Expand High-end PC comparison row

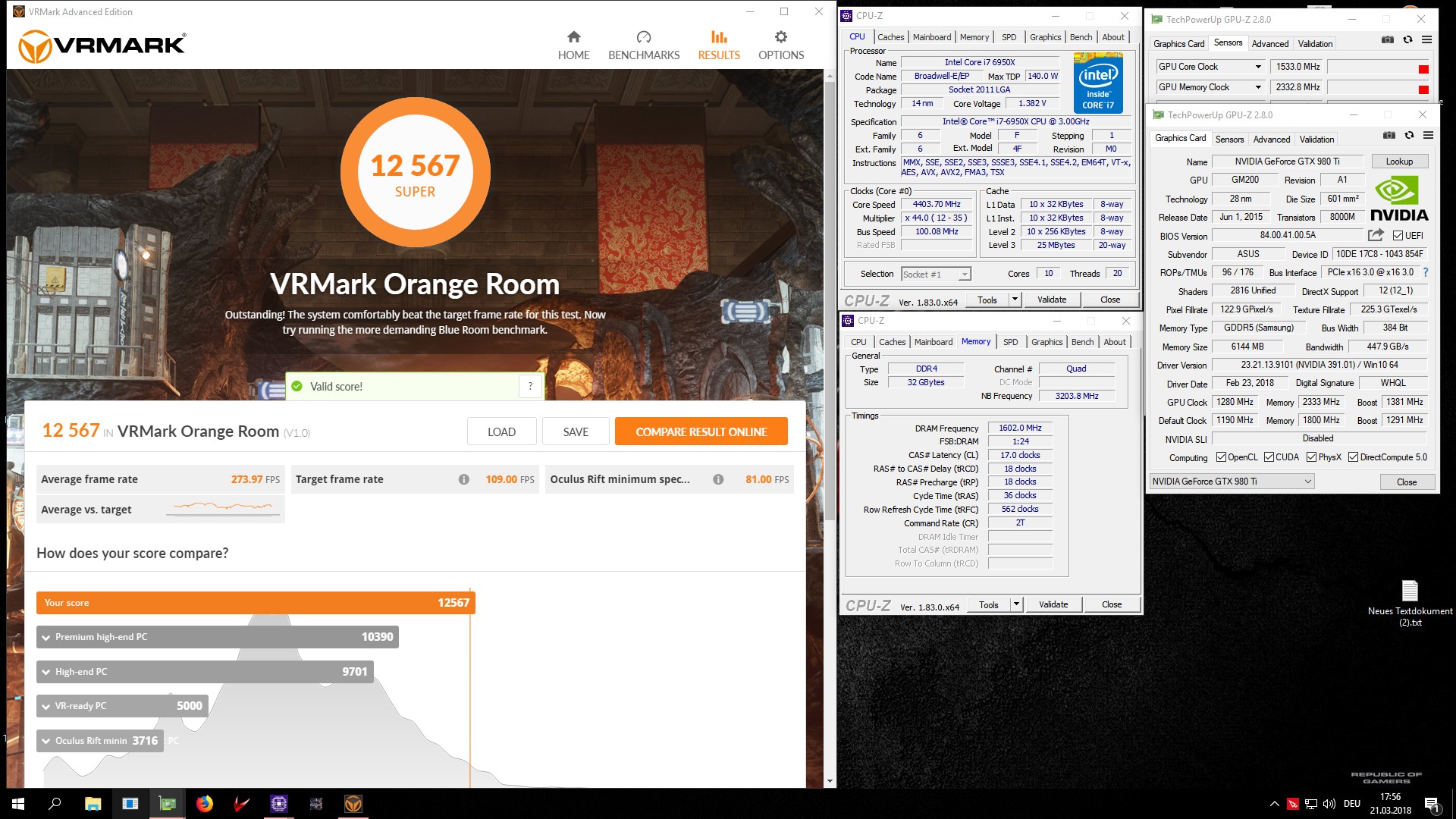(205, 672)
